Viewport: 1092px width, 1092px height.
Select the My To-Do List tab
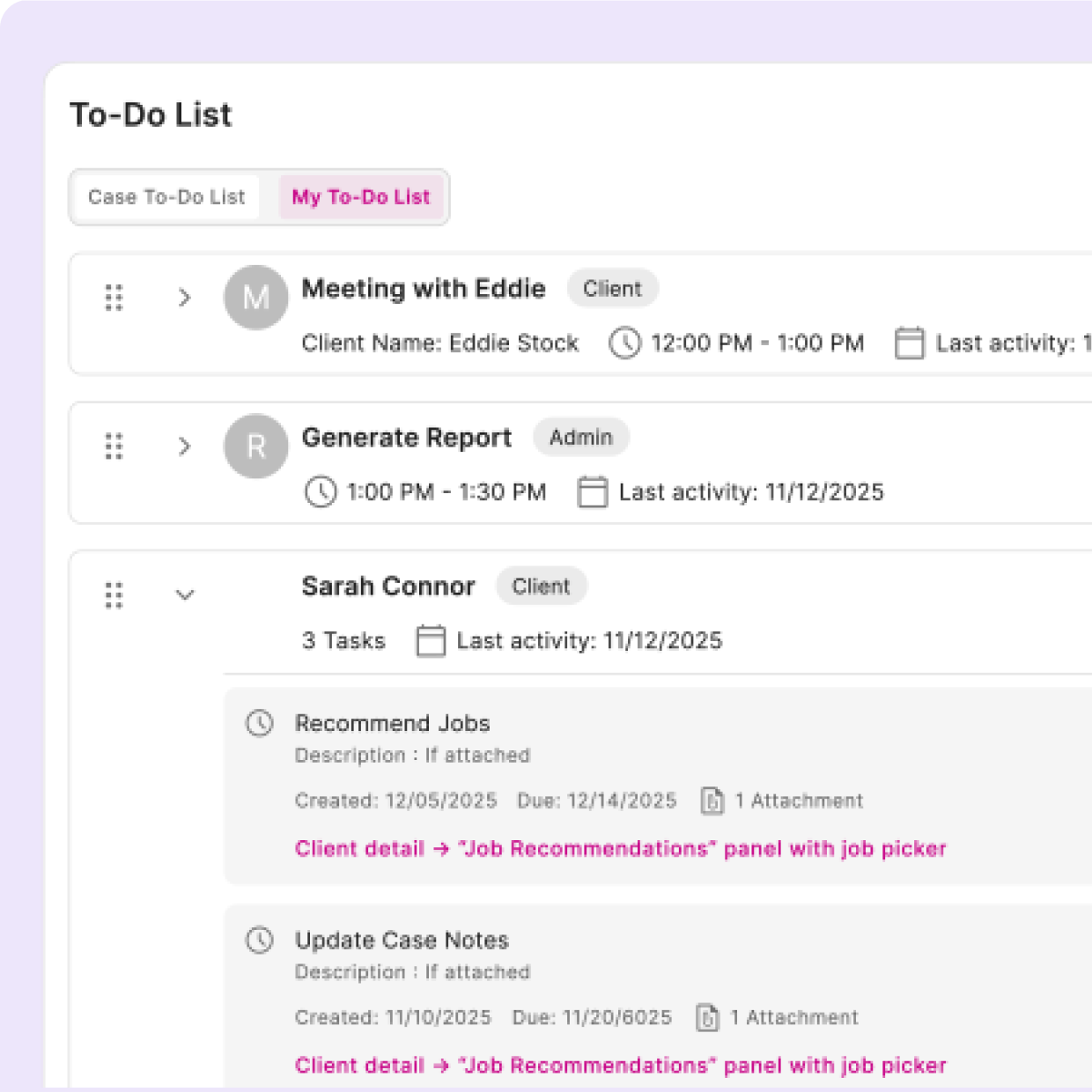tap(361, 196)
